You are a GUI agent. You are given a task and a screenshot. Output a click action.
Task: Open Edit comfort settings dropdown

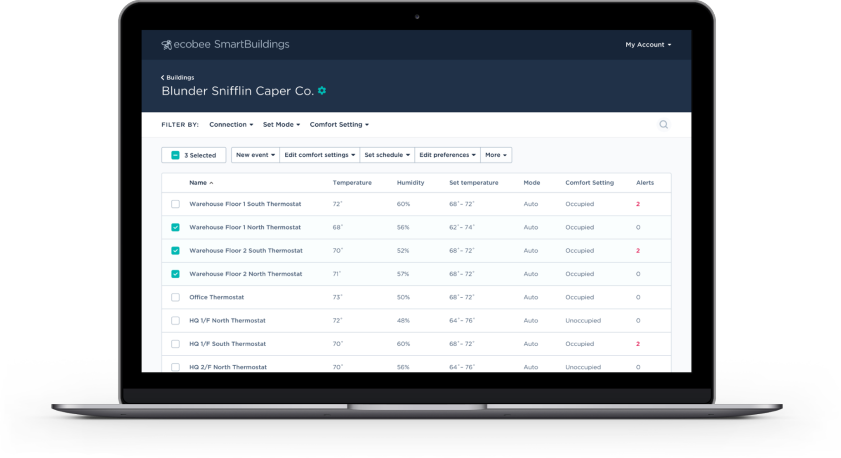click(320, 155)
